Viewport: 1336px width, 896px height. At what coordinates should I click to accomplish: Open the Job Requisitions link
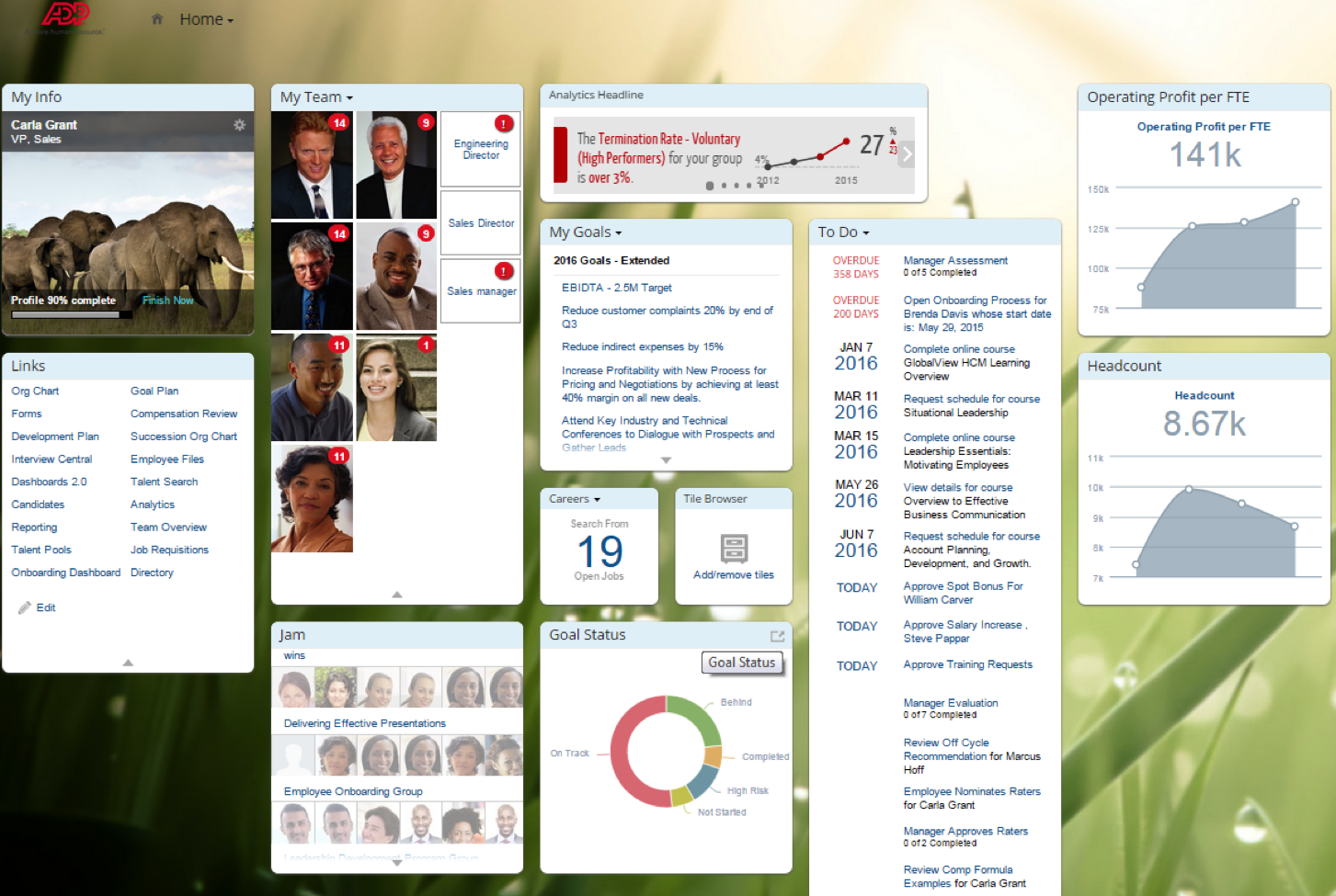tap(169, 550)
